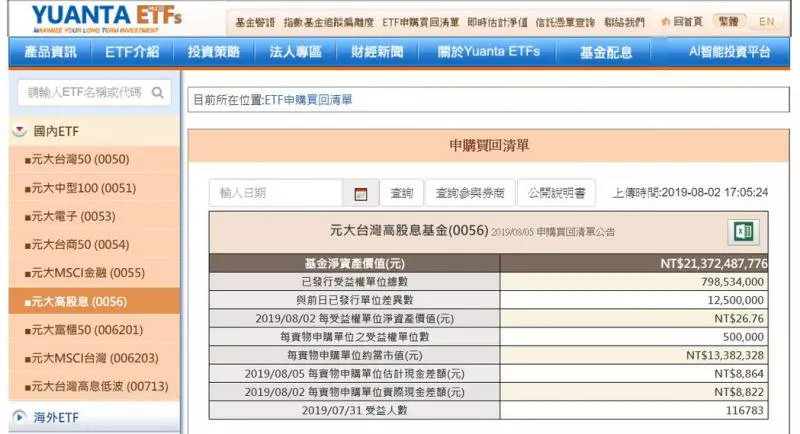Click the NT$26.76 NAV value
Screen dimensions: 800x434
[739, 319]
